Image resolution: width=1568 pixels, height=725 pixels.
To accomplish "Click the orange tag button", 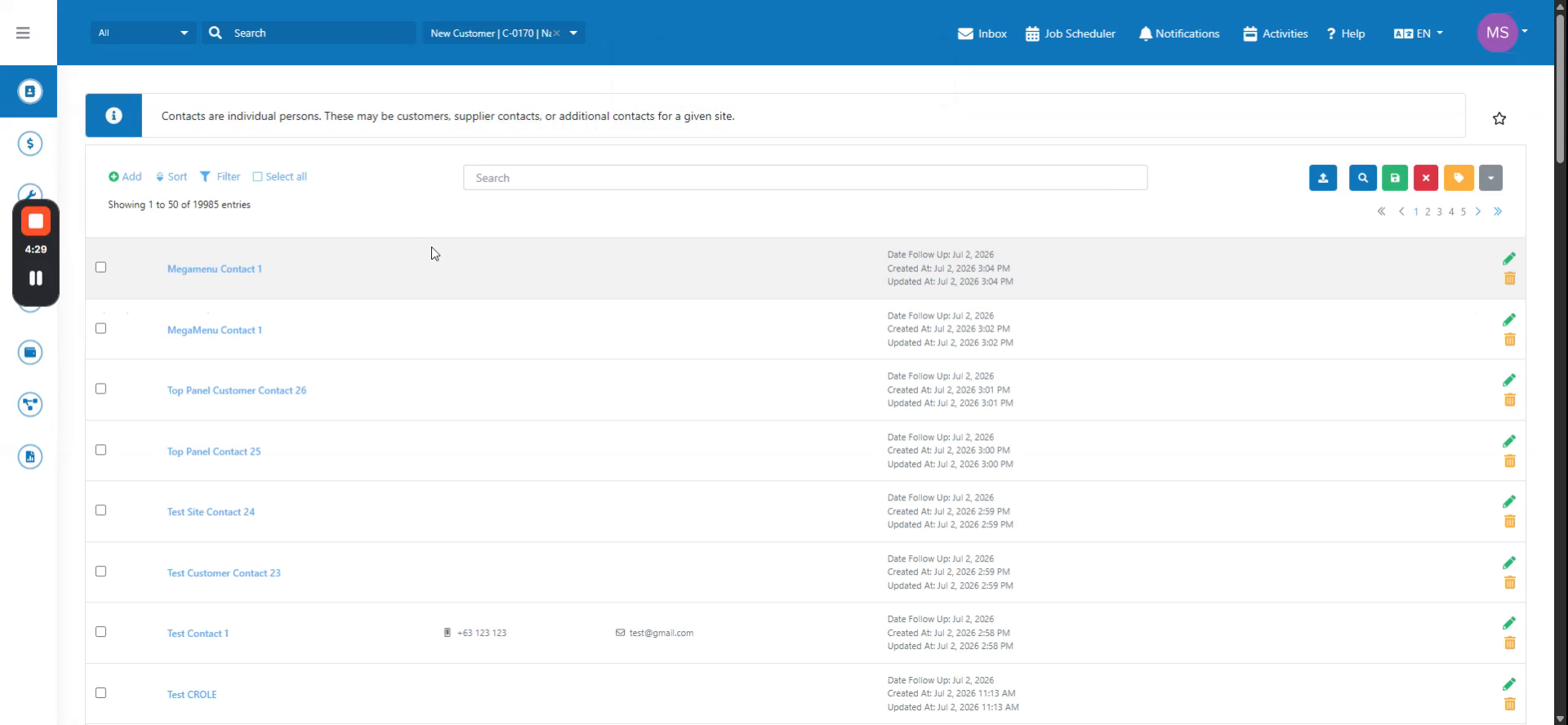I will (x=1459, y=178).
